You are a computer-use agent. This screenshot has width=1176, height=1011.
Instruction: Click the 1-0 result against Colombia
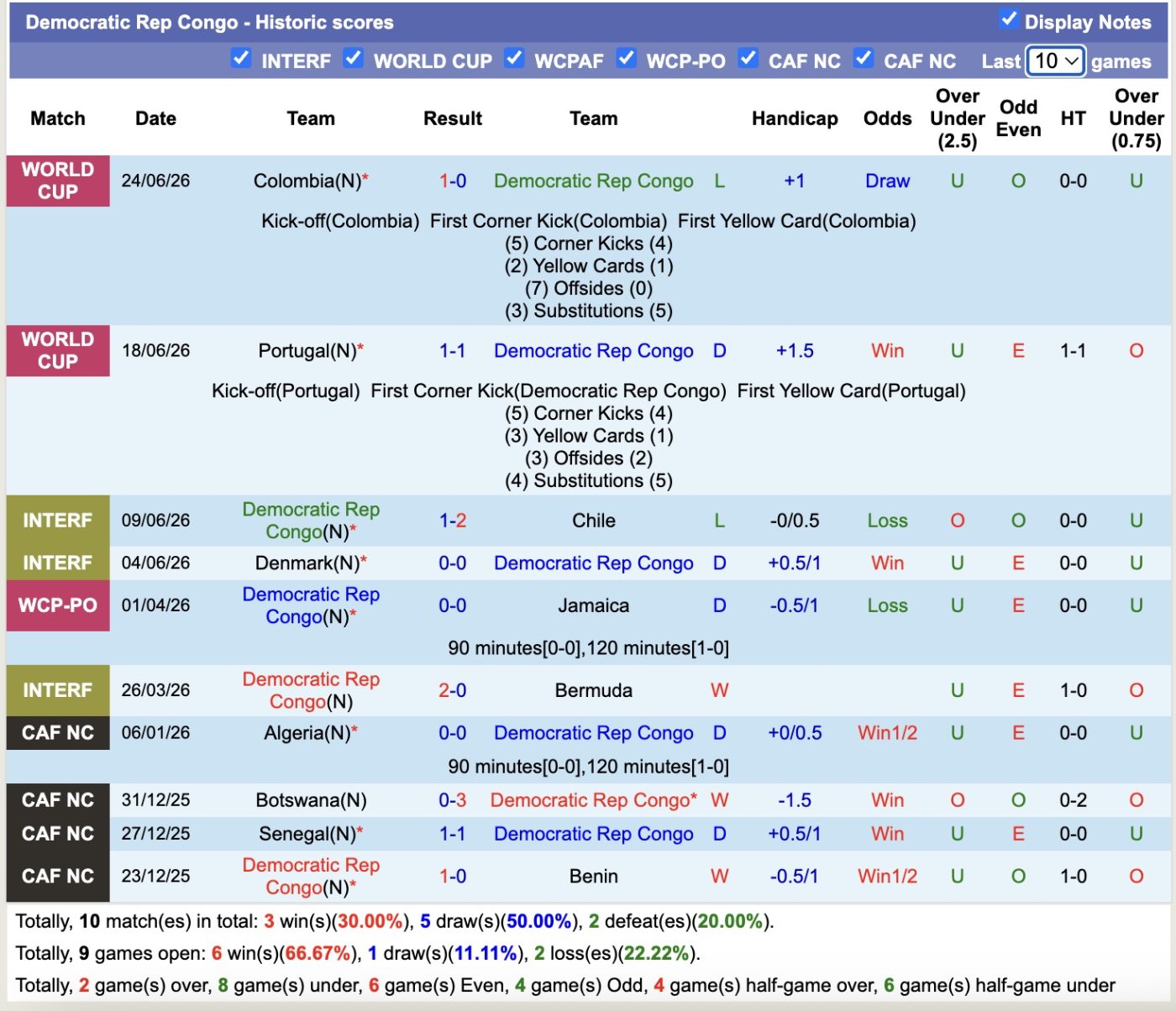pyautogui.click(x=453, y=181)
